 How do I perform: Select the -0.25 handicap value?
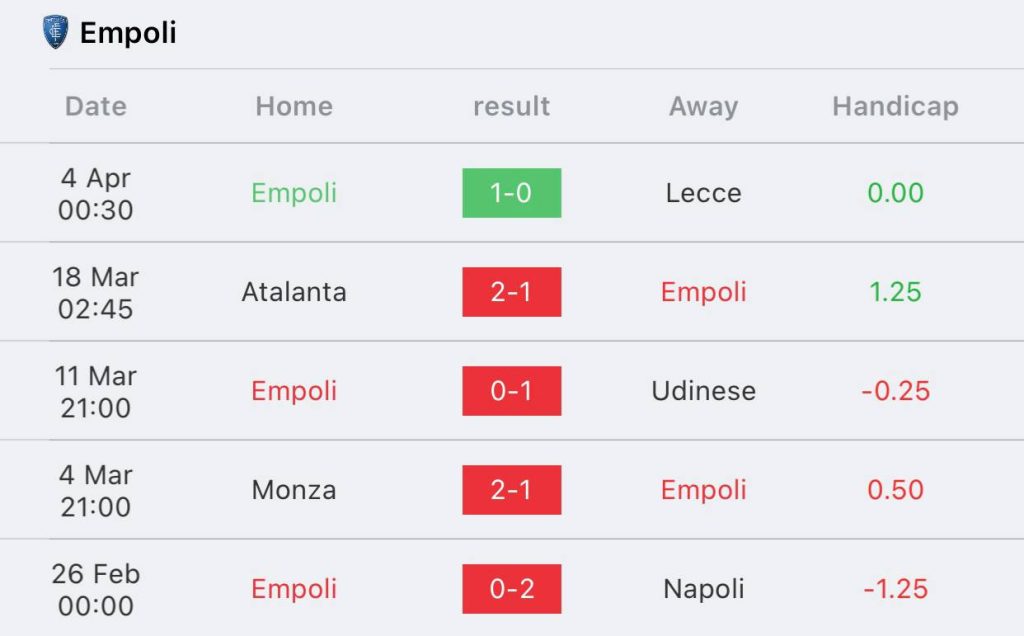(x=895, y=390)
